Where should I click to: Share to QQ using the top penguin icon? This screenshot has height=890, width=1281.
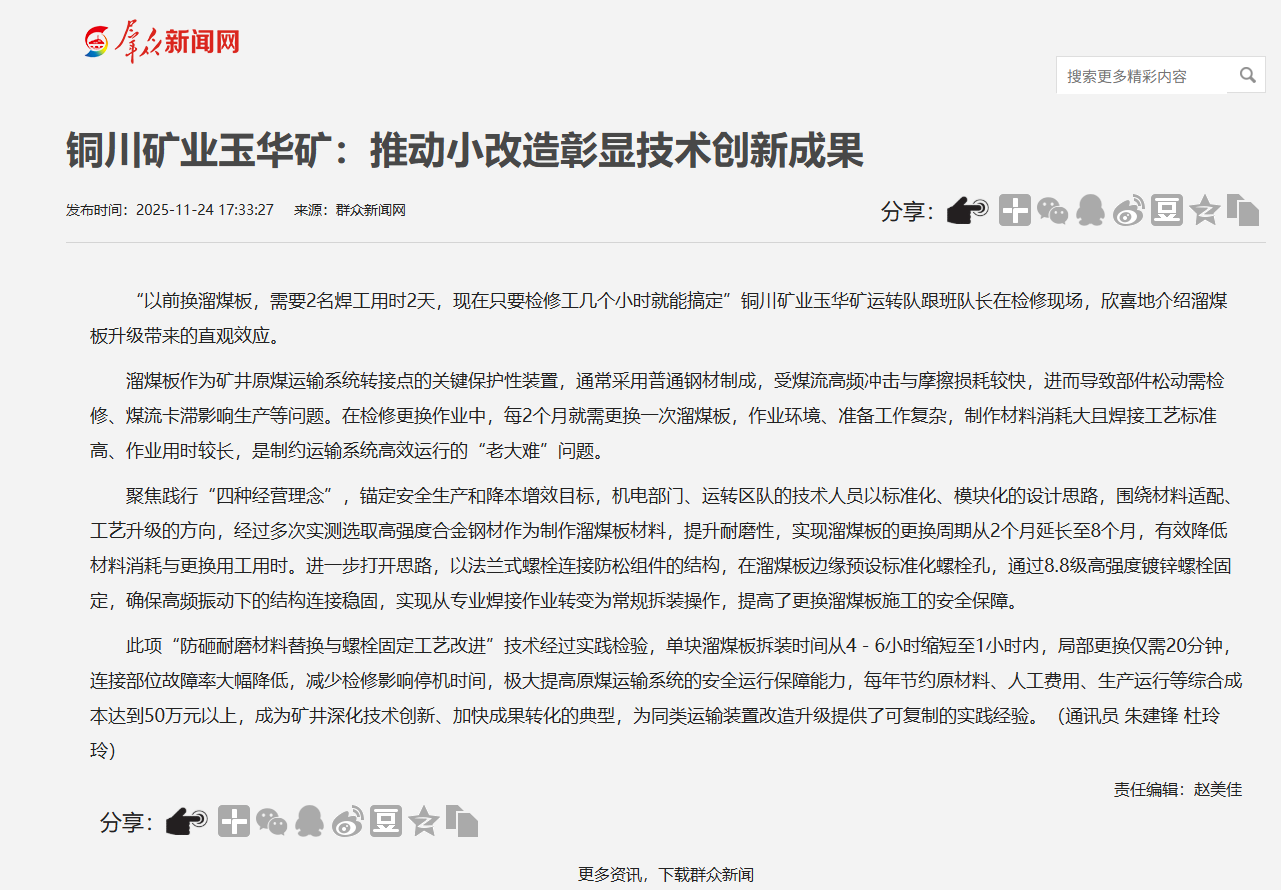point(1090,210)
